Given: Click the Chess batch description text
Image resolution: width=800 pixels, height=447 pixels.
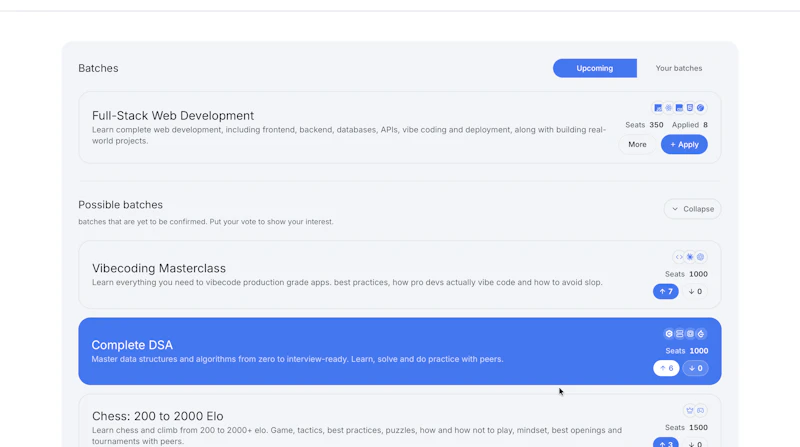Looking at the screenshot, I should pos(357,436).
